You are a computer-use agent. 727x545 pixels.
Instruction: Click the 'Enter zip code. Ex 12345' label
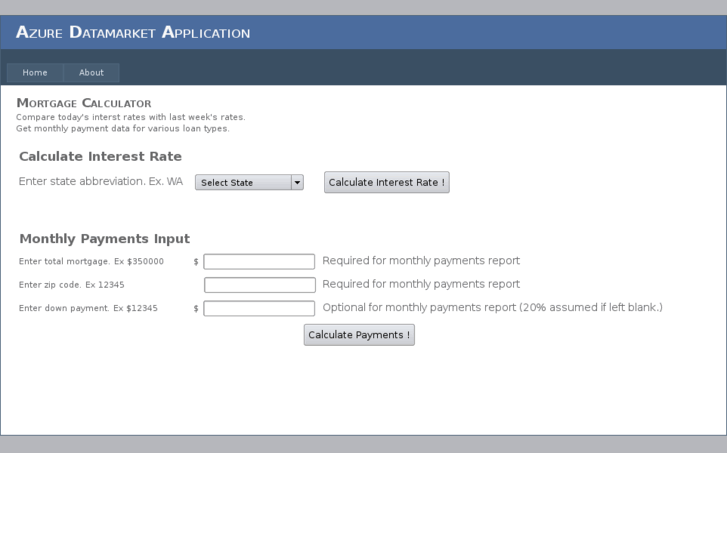(x=71, y=285)
